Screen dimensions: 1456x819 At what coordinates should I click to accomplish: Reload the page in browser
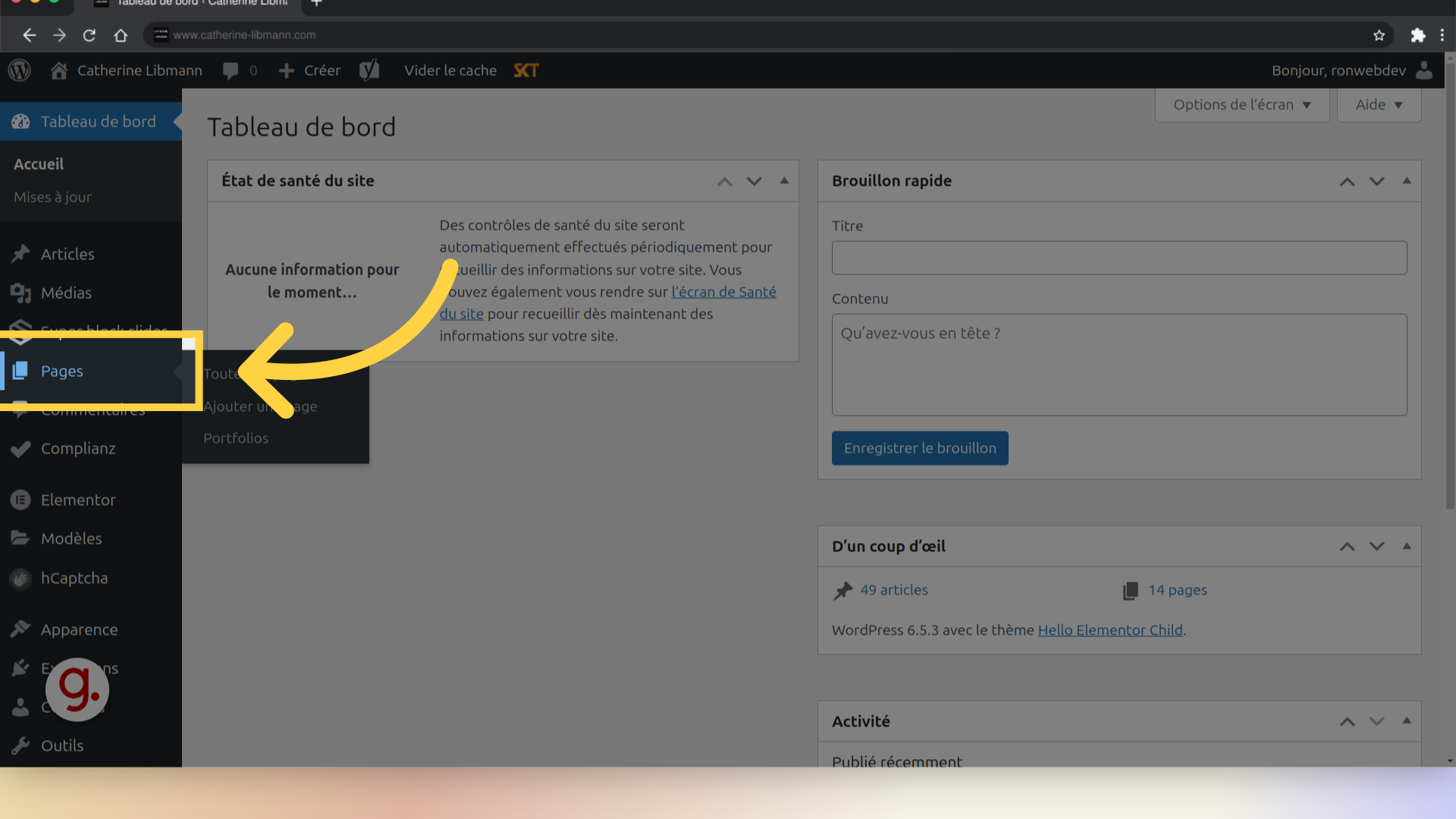pyautogui.click(x=89, y=35)
